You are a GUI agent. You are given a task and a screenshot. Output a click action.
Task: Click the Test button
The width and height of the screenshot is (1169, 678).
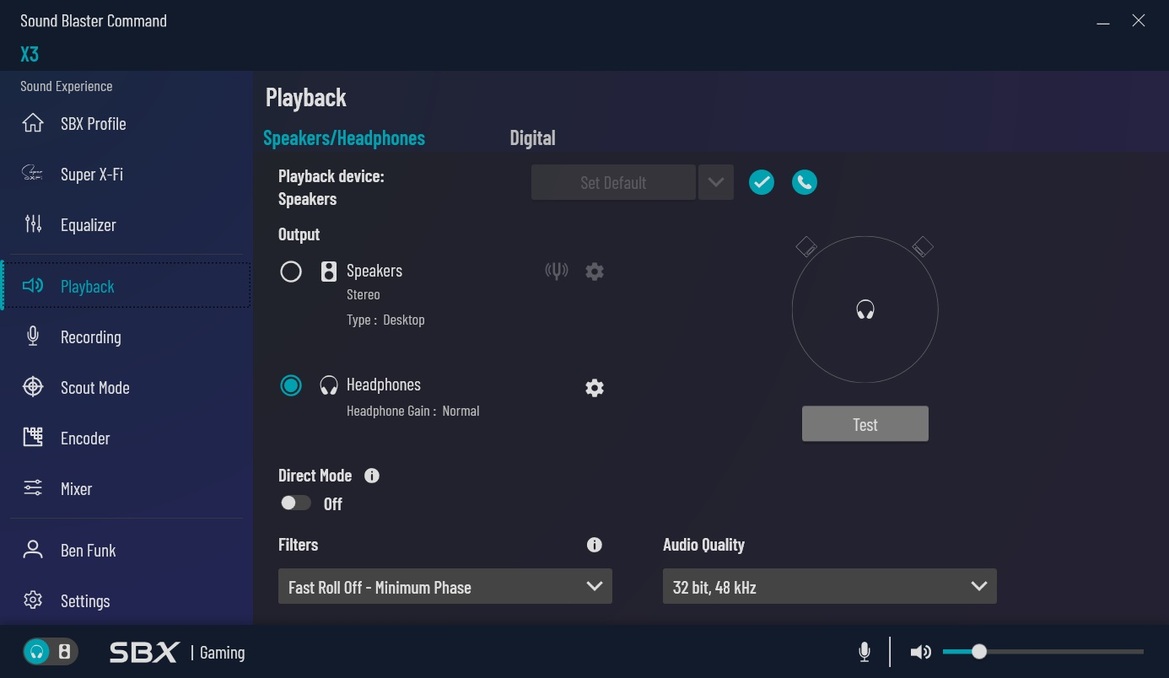[x=865, y=424]
